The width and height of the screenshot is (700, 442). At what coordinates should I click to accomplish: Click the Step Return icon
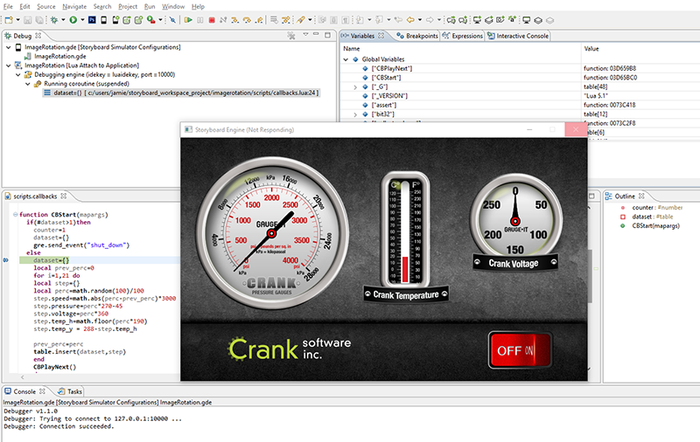pyautogui.click(x=259, y=20)
